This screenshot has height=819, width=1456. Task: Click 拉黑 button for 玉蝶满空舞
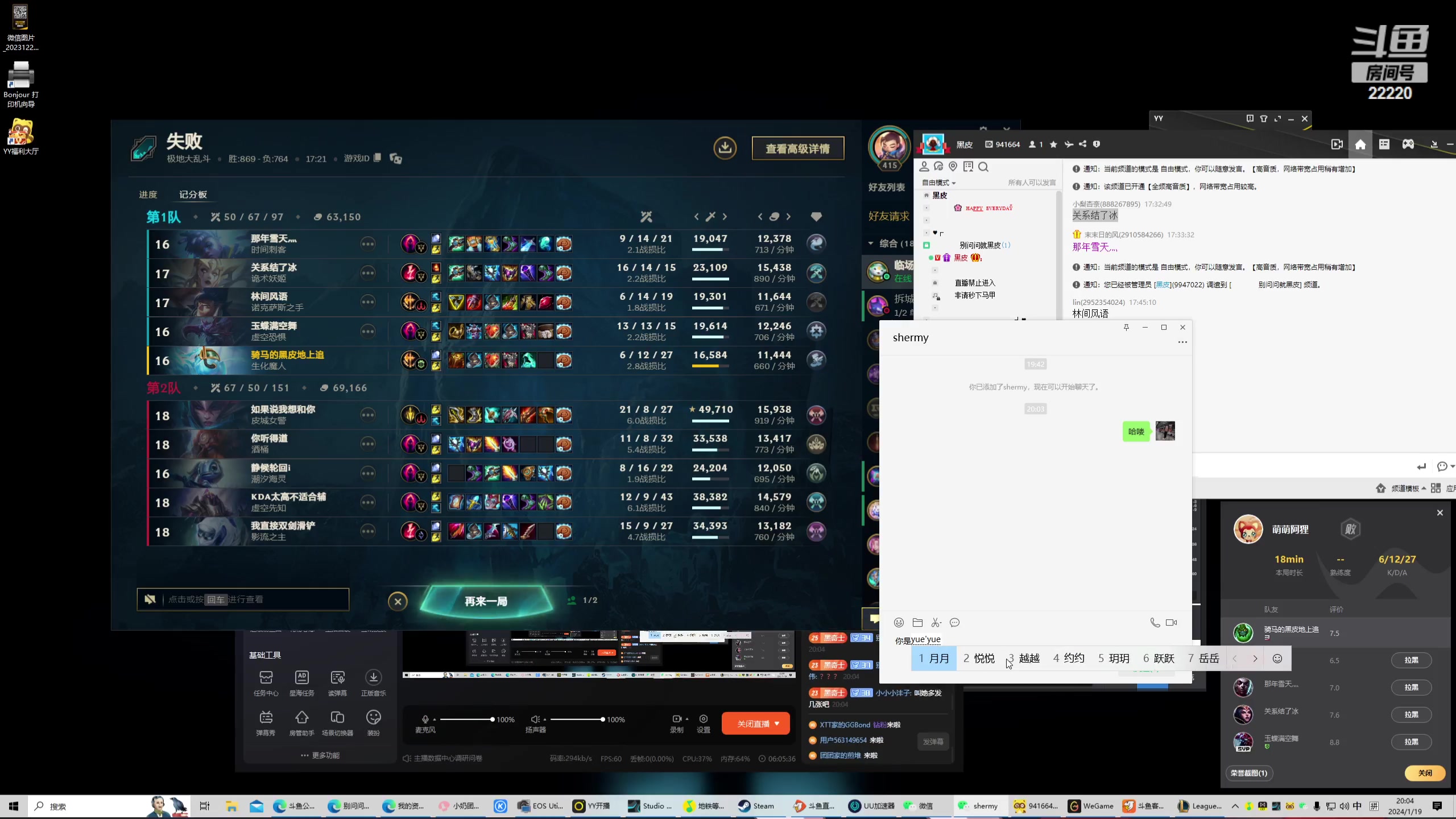pyautogui.click(x=1411, y=742)
